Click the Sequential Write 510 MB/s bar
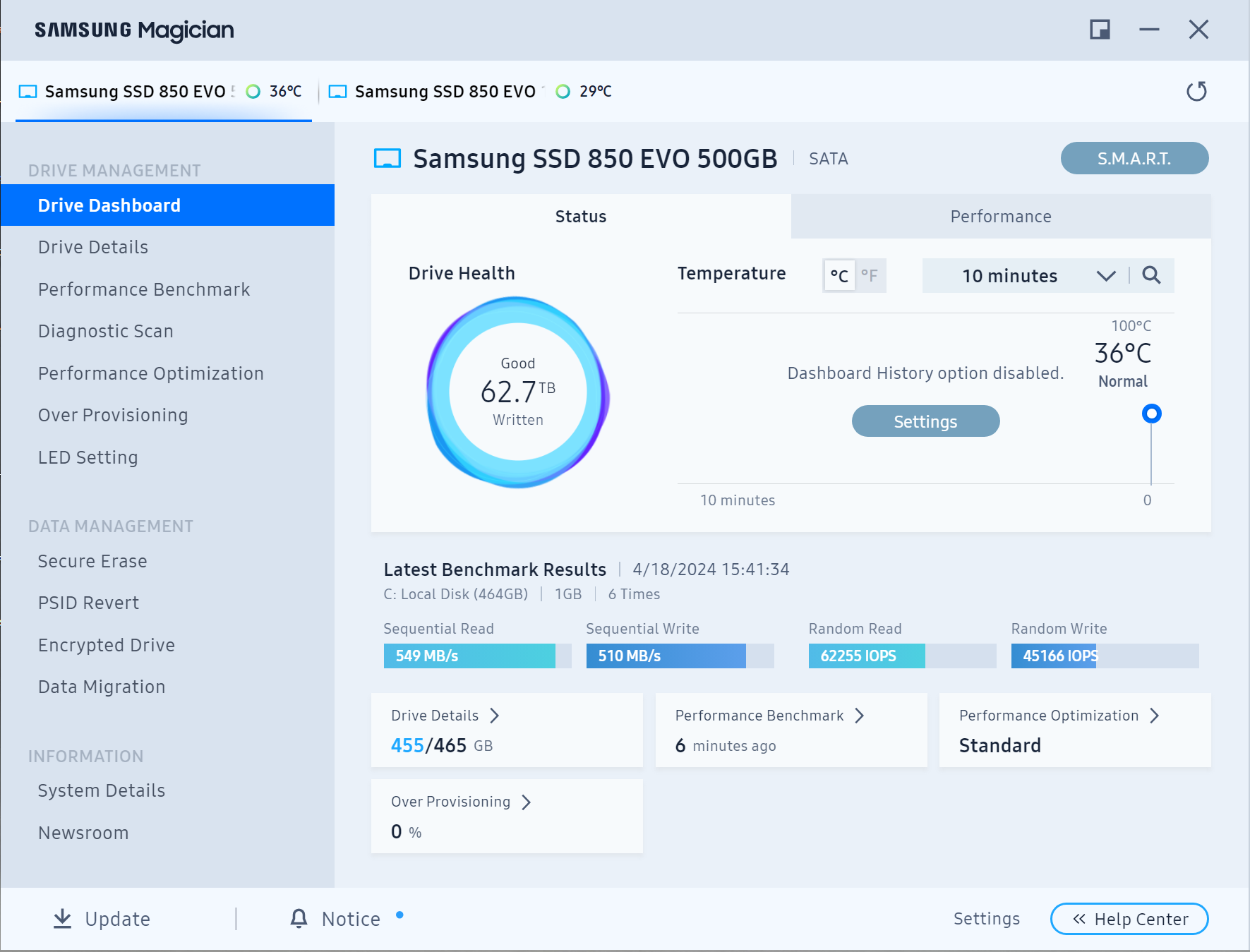 [680, 656]
